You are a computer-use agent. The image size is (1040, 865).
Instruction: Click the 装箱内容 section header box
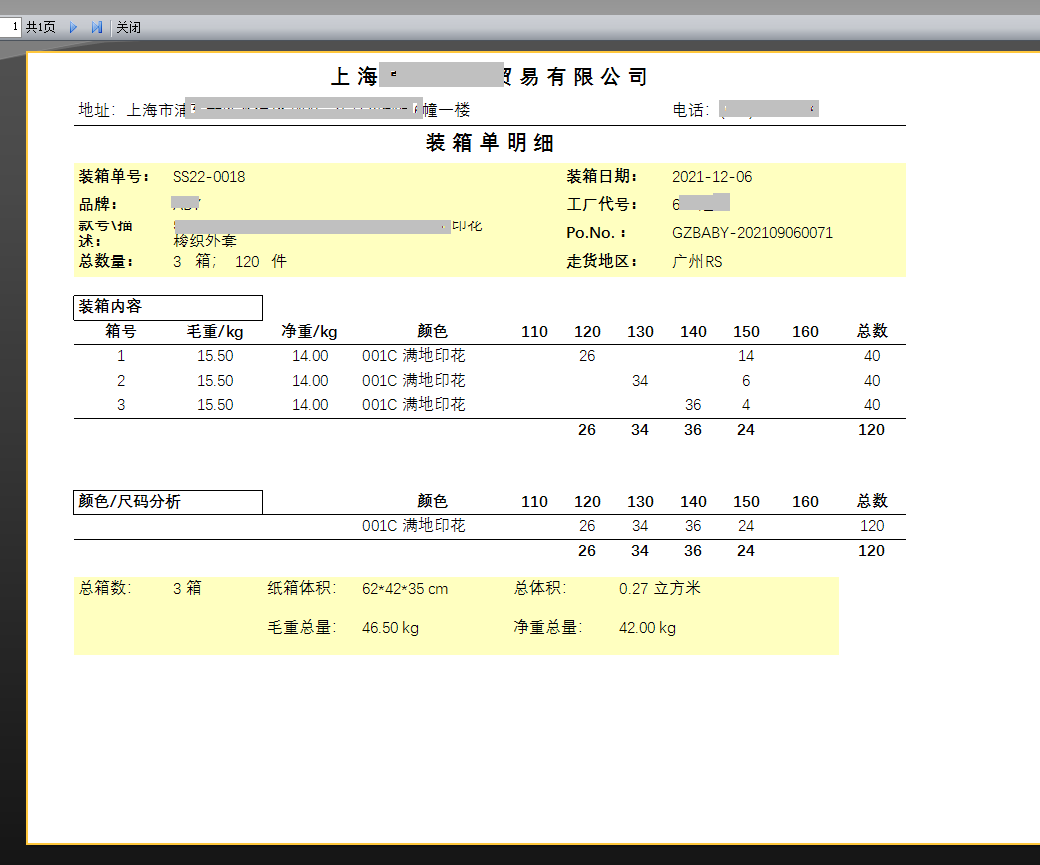(167, 307)
